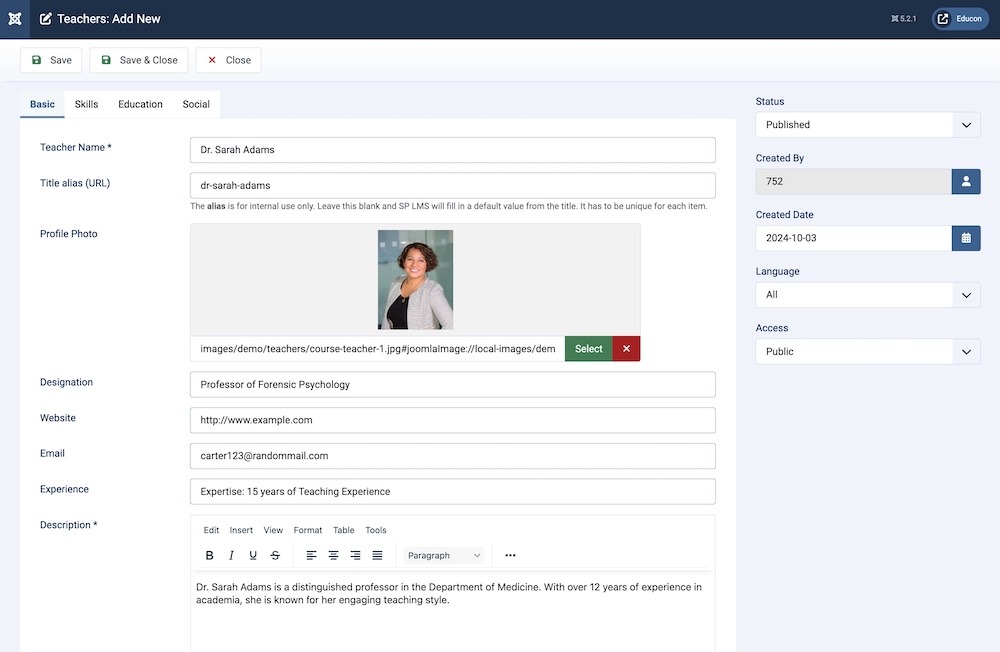Click into the Designation input field
Viewport: 1000px width, 652px height.
(452, 385)
